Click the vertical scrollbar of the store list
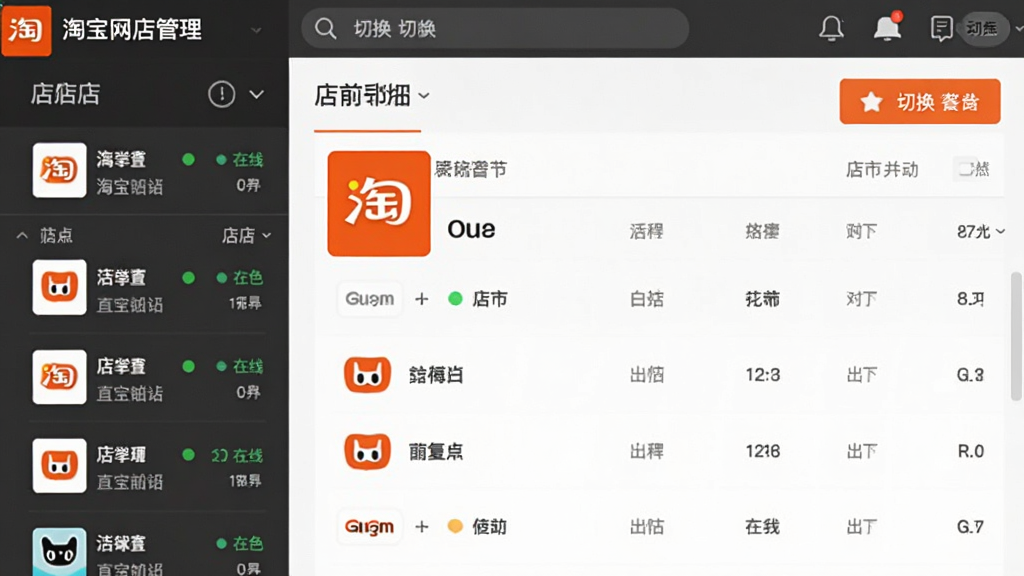 pyautogui.click(x=1016, y=336)
